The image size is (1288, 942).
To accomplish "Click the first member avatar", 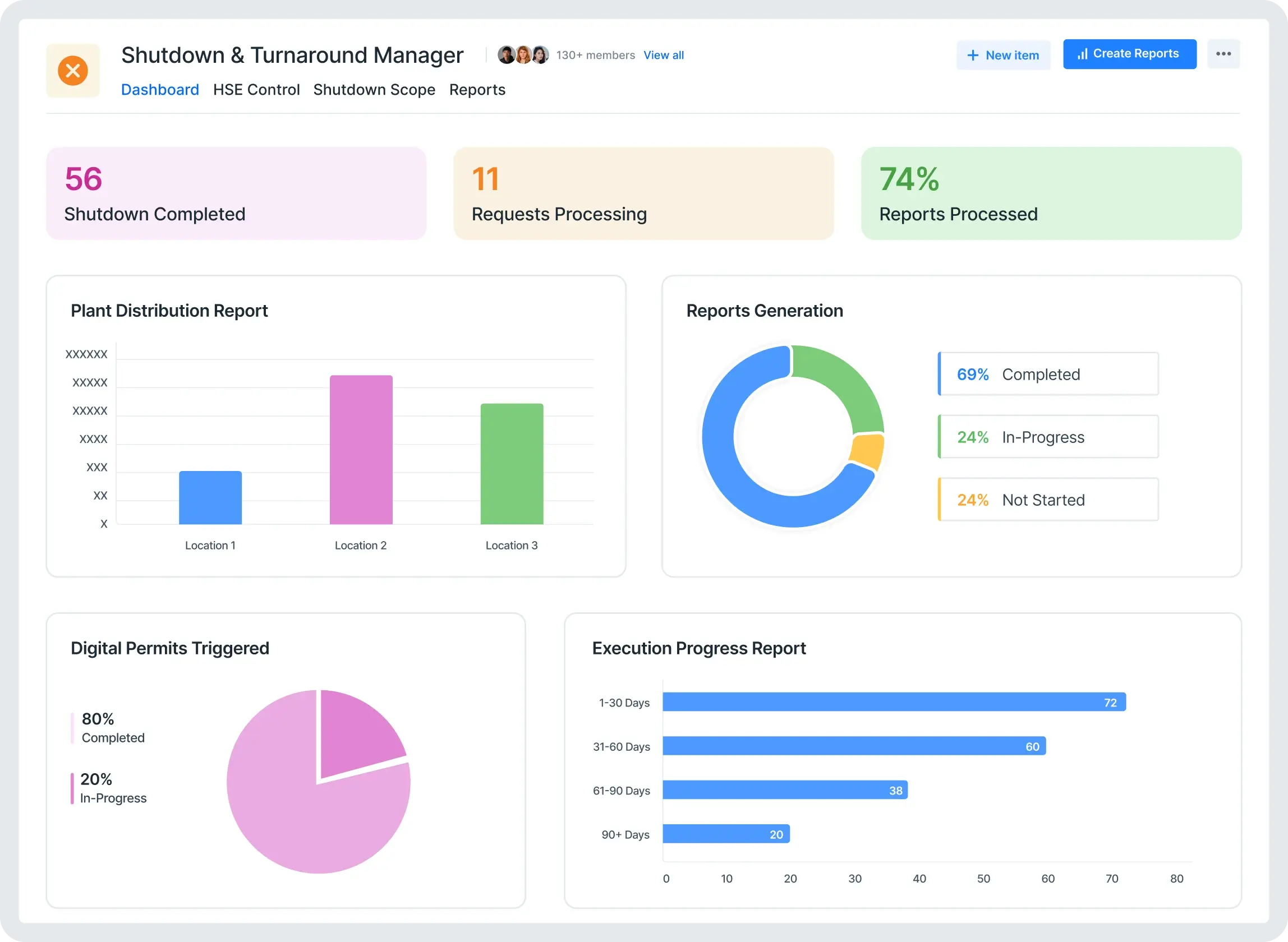I will tap(506, 55).
